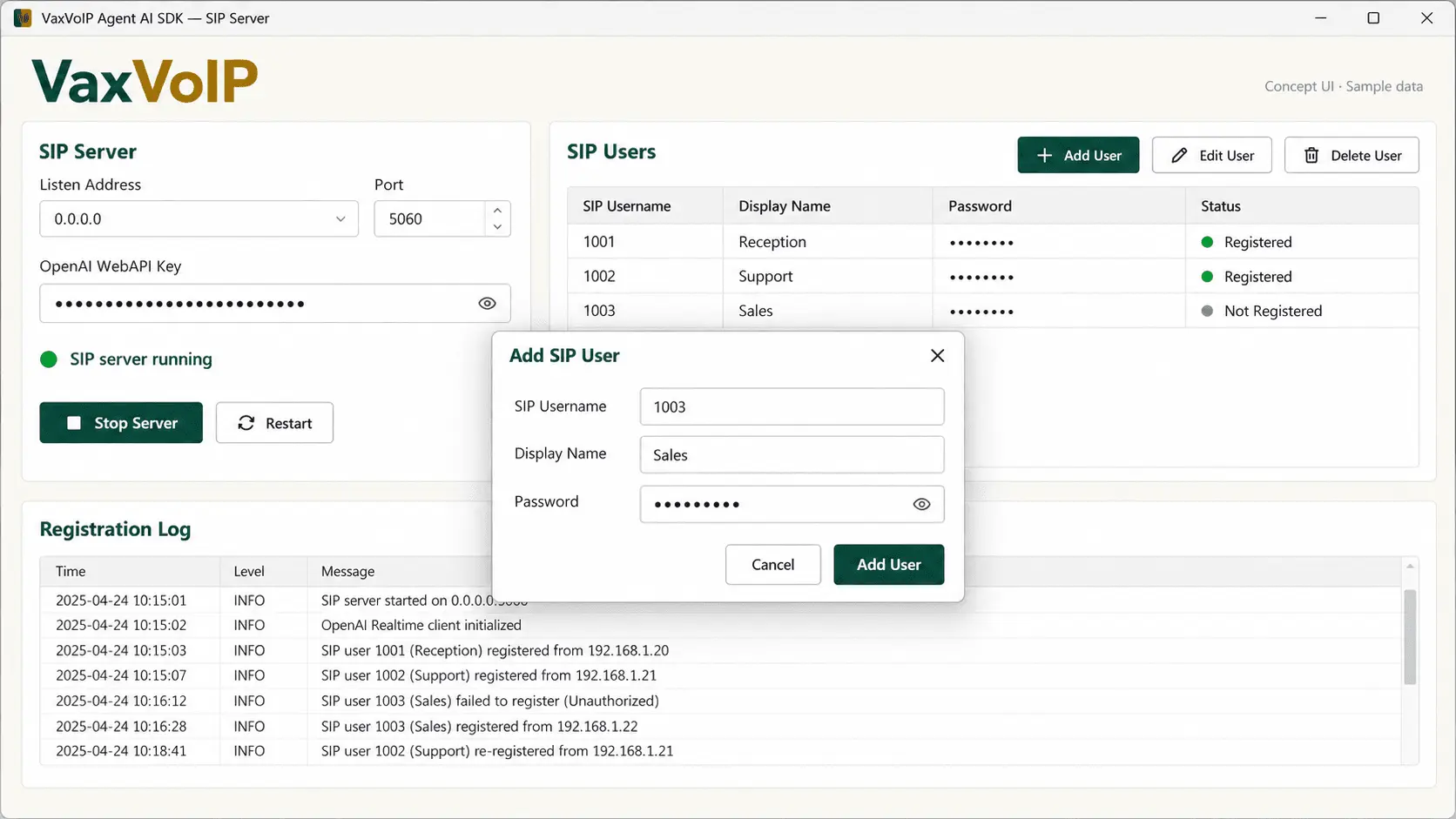
Task: Confirm Add User in the dialog
Action: [x=888, y=565]
